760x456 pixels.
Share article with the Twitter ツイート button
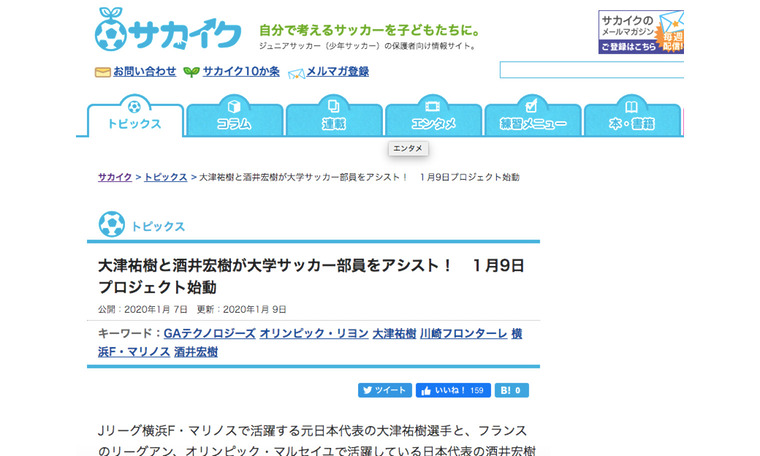384,390
